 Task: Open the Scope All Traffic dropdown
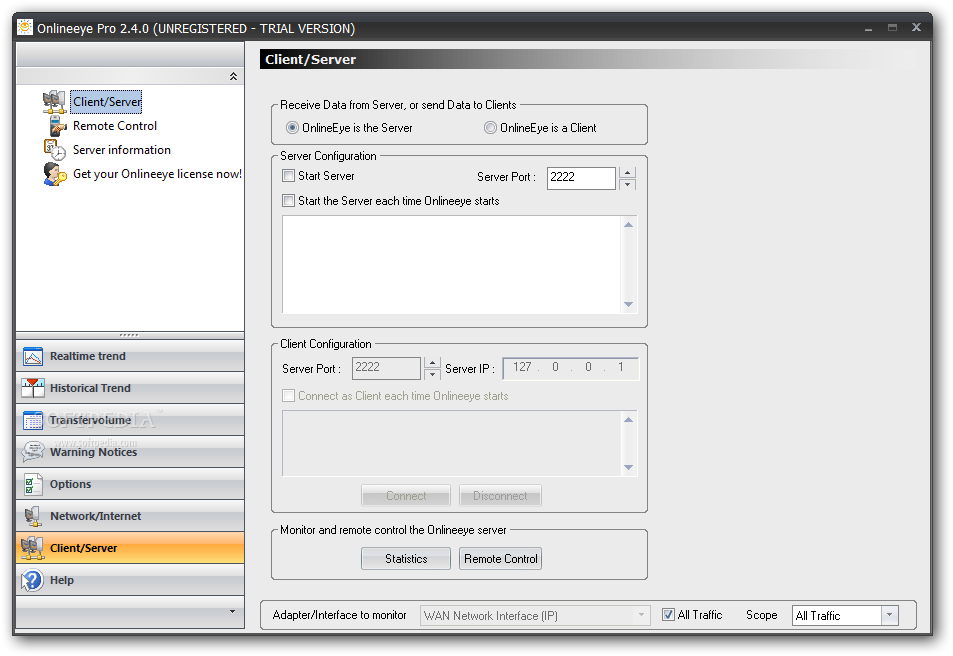(x=889, y=615)
